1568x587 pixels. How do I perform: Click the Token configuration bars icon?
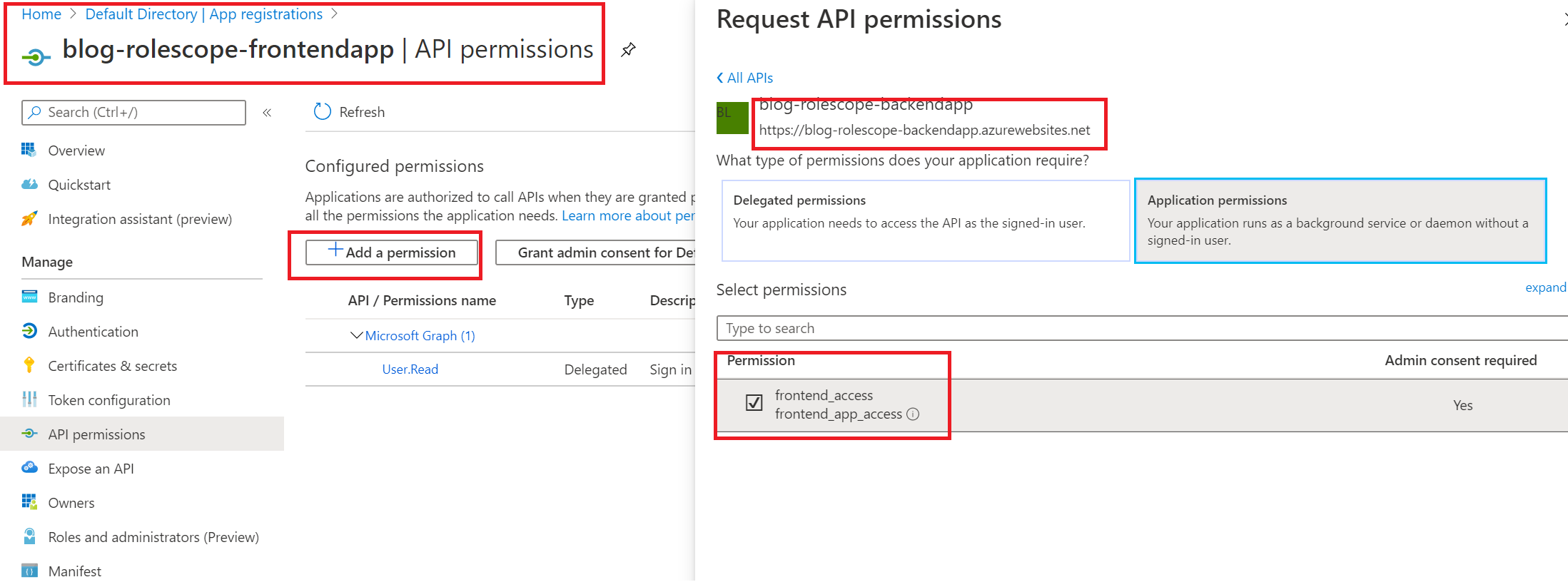(29, 399)
